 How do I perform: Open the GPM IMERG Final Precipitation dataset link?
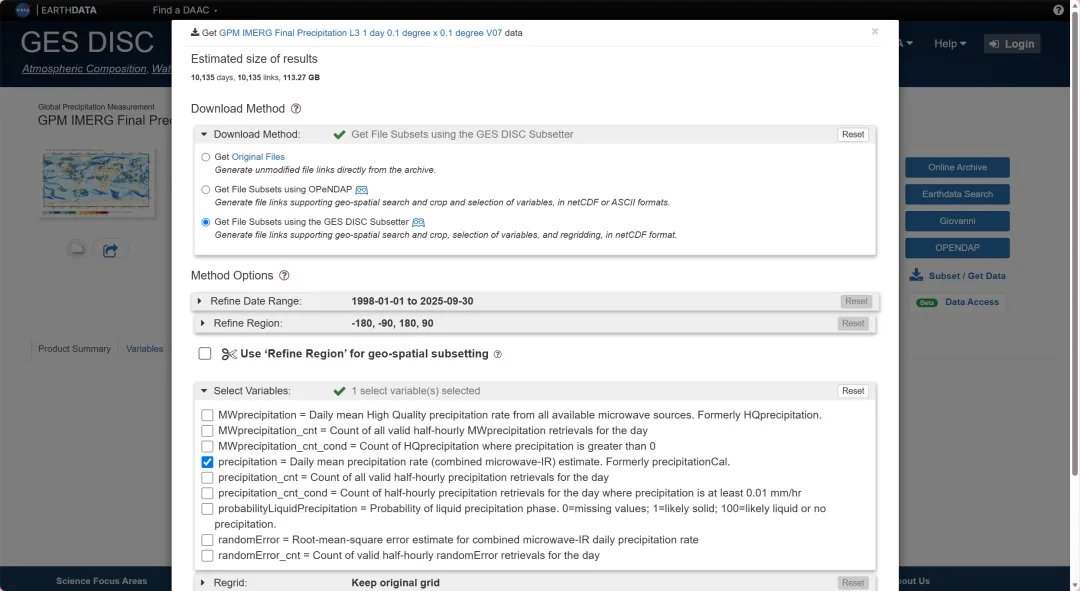coord(360,32)
